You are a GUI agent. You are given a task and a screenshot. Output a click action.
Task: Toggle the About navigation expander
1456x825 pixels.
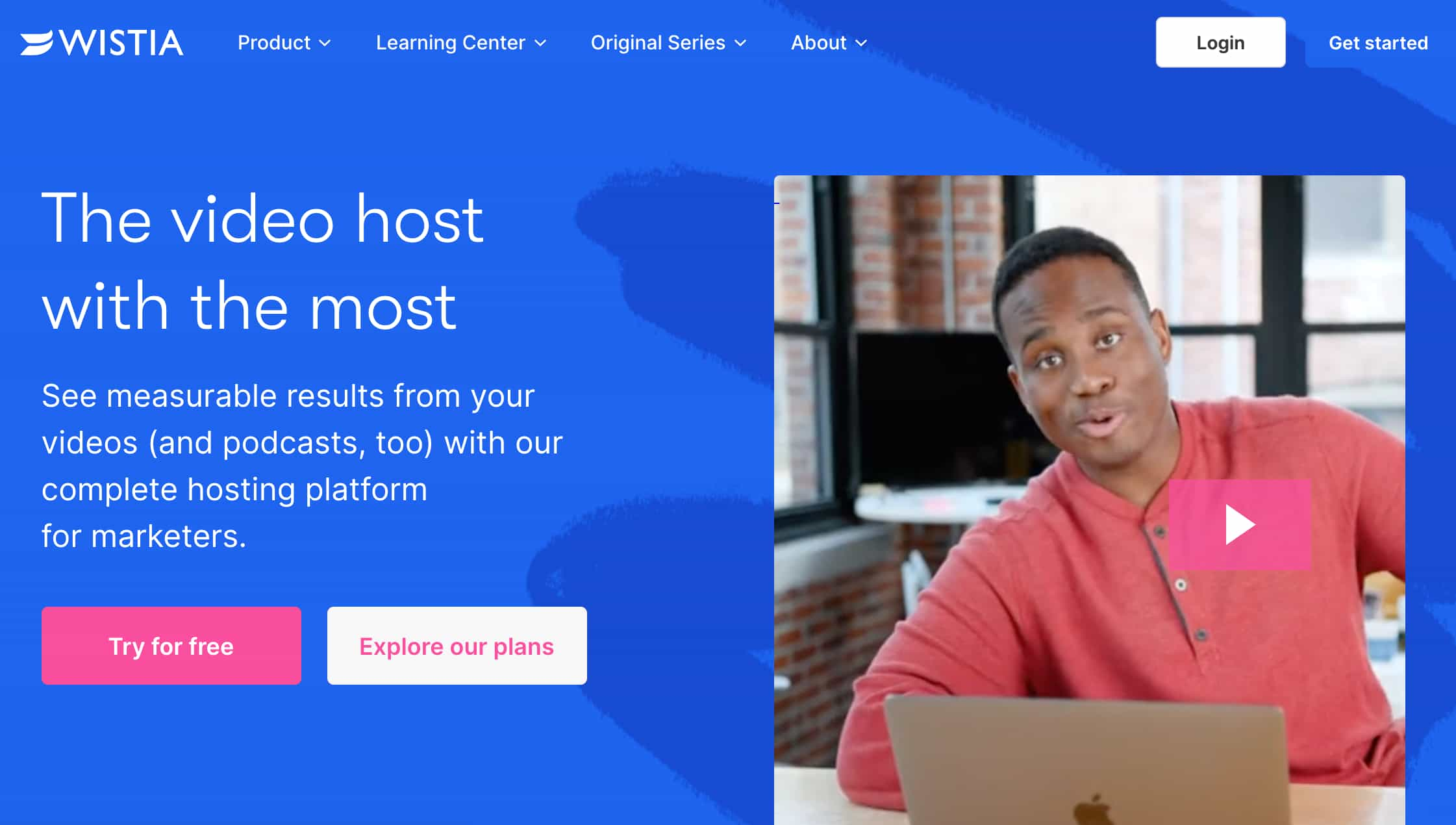coord(830,42)
